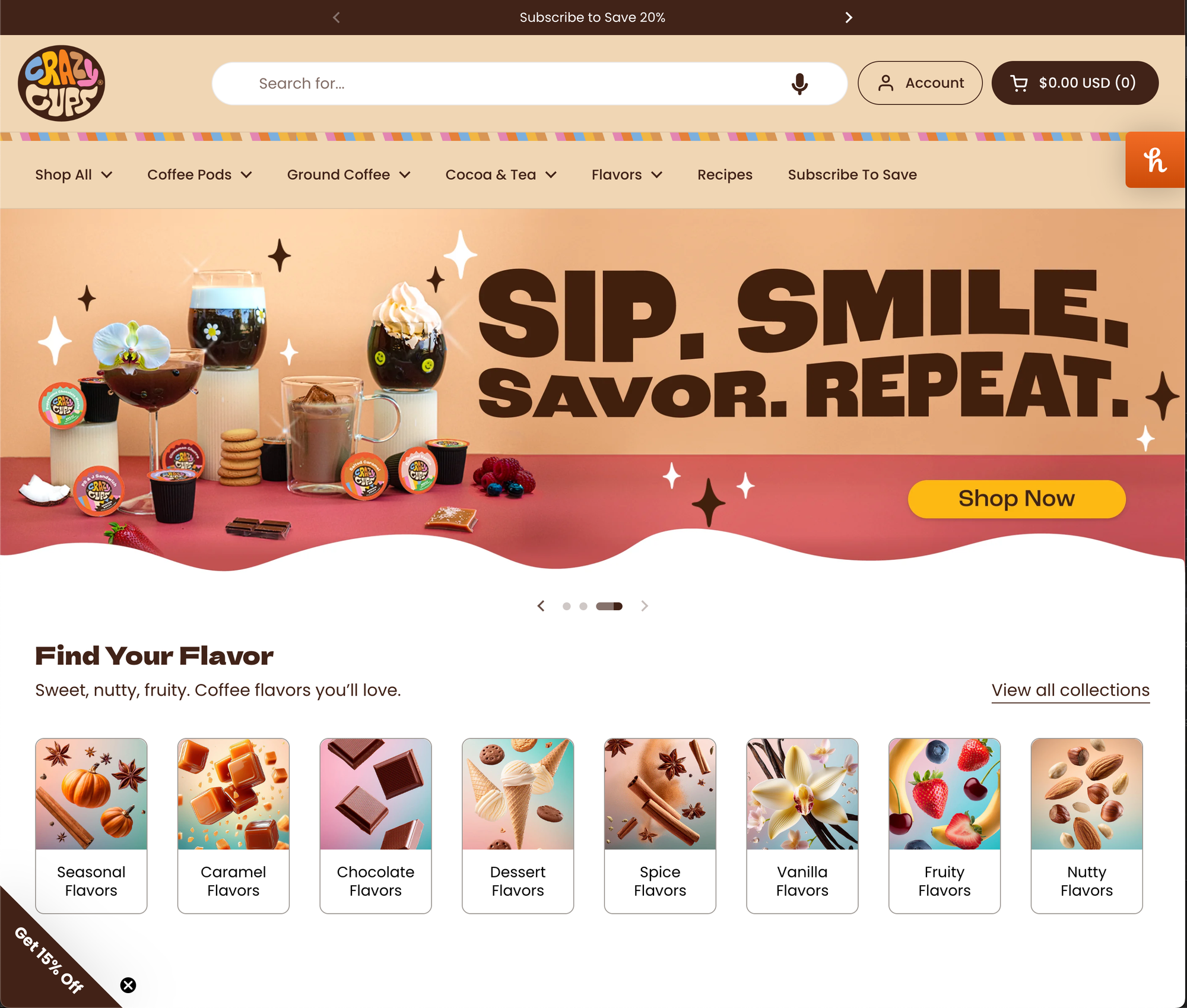Show next announcement bar message

pyautogui.click(x=849, y=18)
